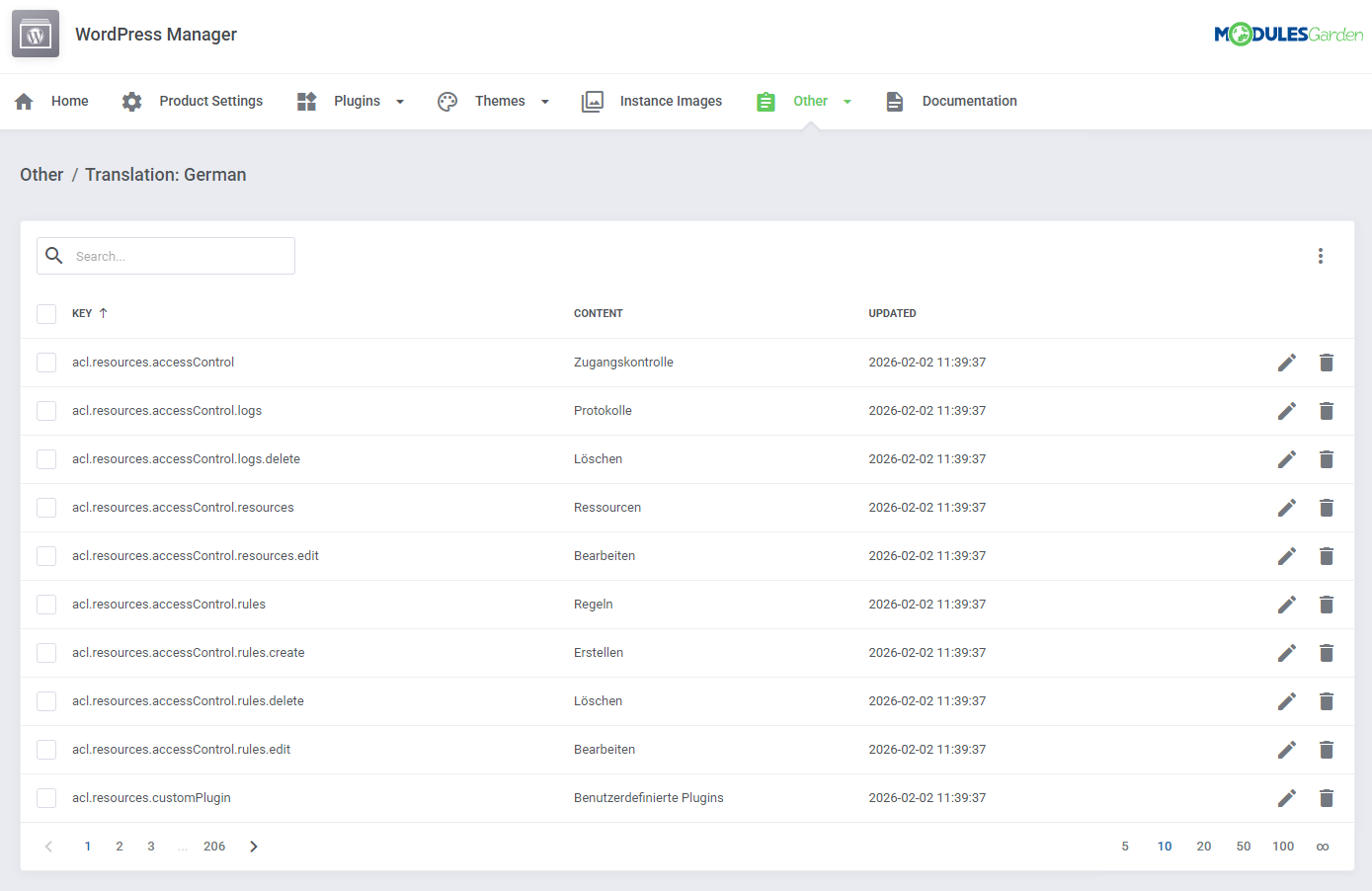Check the select-all checkbox in the header
The width and height of the screenshot is (1372, 891).
46,313
